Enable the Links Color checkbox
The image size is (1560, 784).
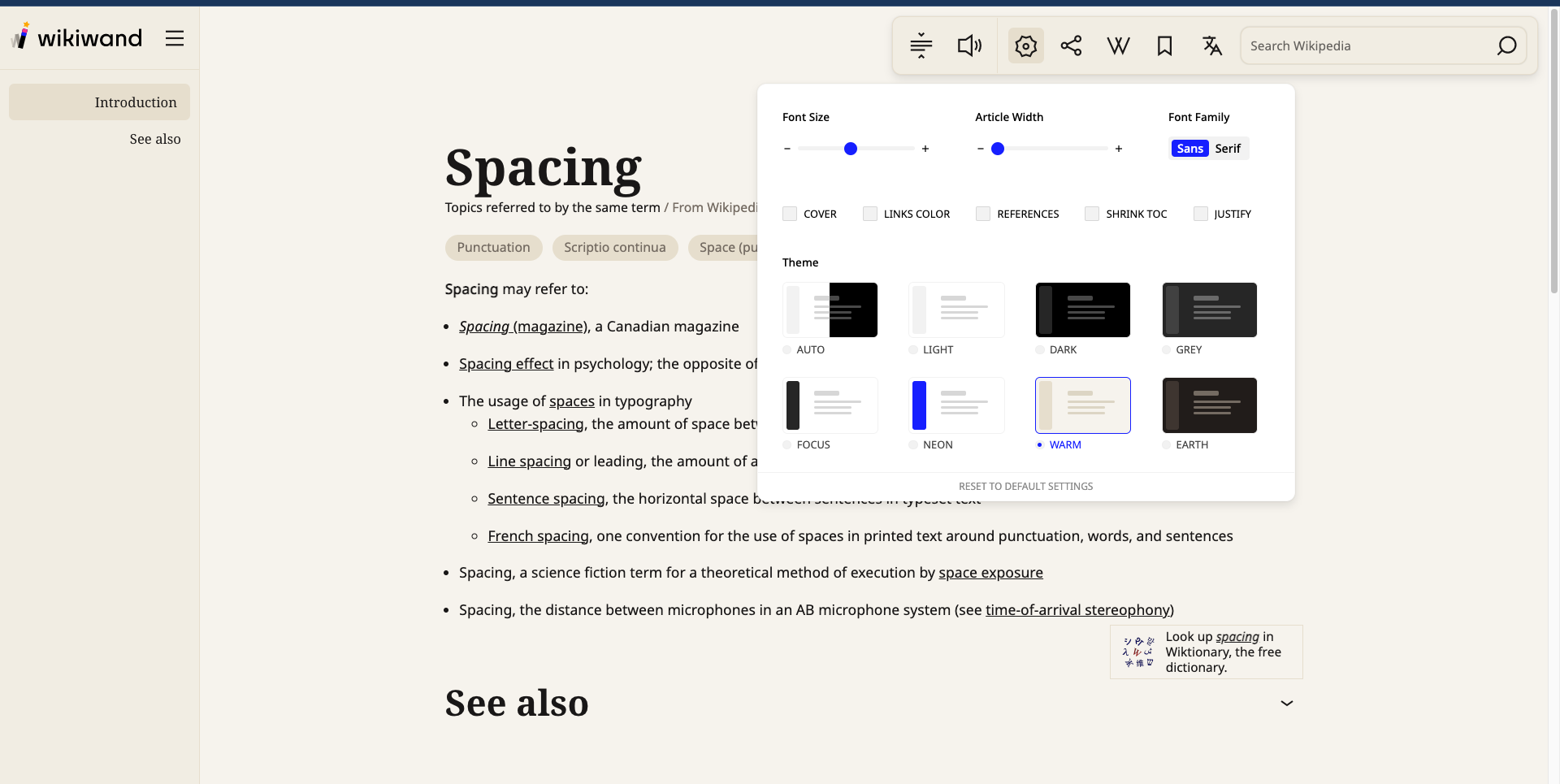click(x=870, y=214)
